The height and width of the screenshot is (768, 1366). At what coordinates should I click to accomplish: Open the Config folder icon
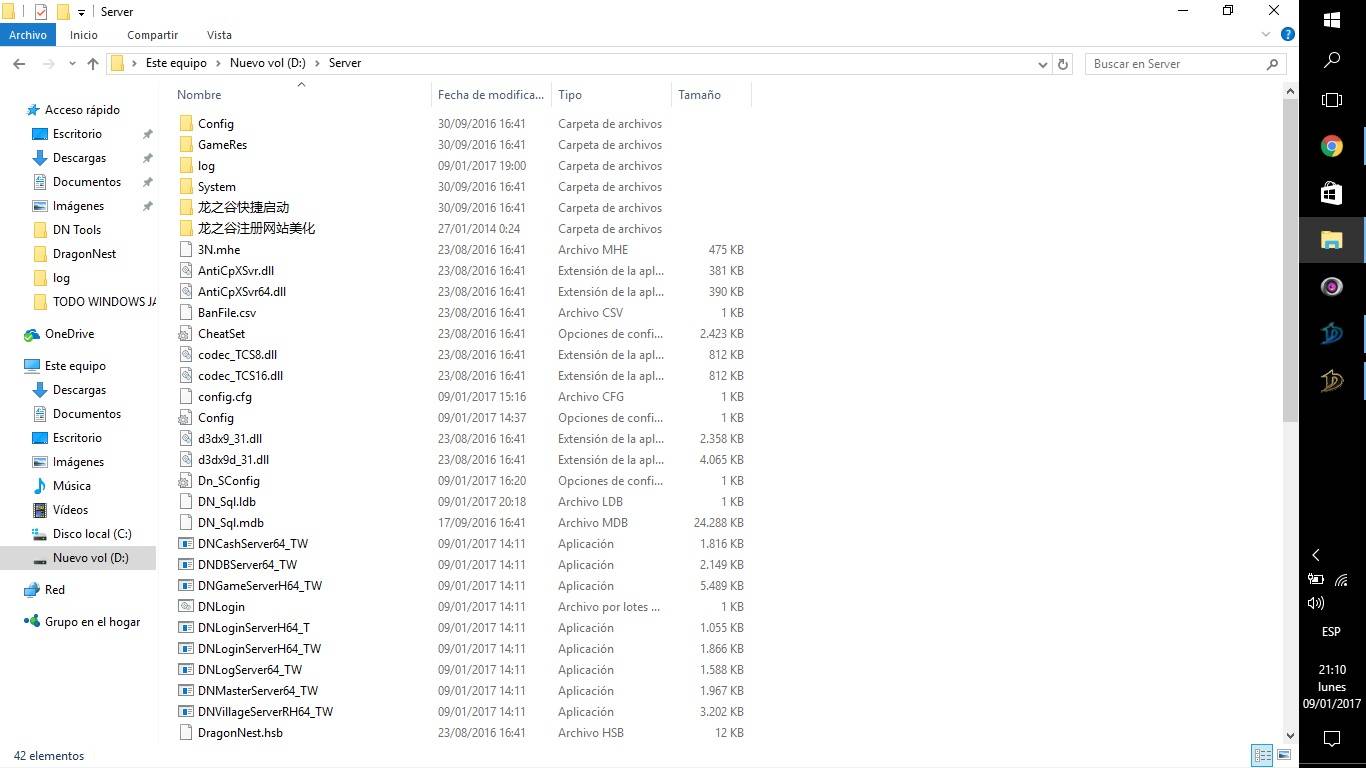(186, 124)
